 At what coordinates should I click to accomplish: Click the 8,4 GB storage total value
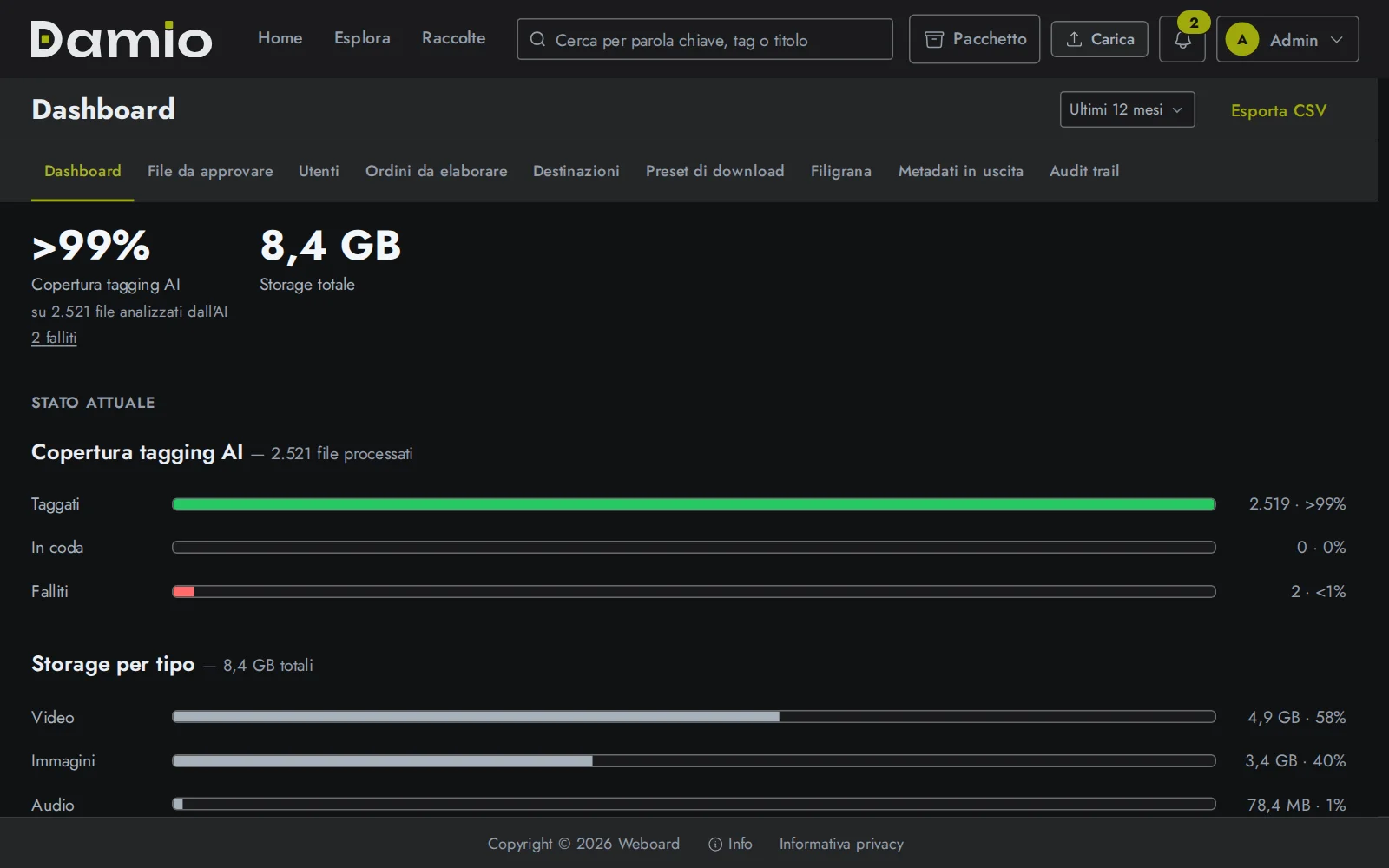point(331,246)
